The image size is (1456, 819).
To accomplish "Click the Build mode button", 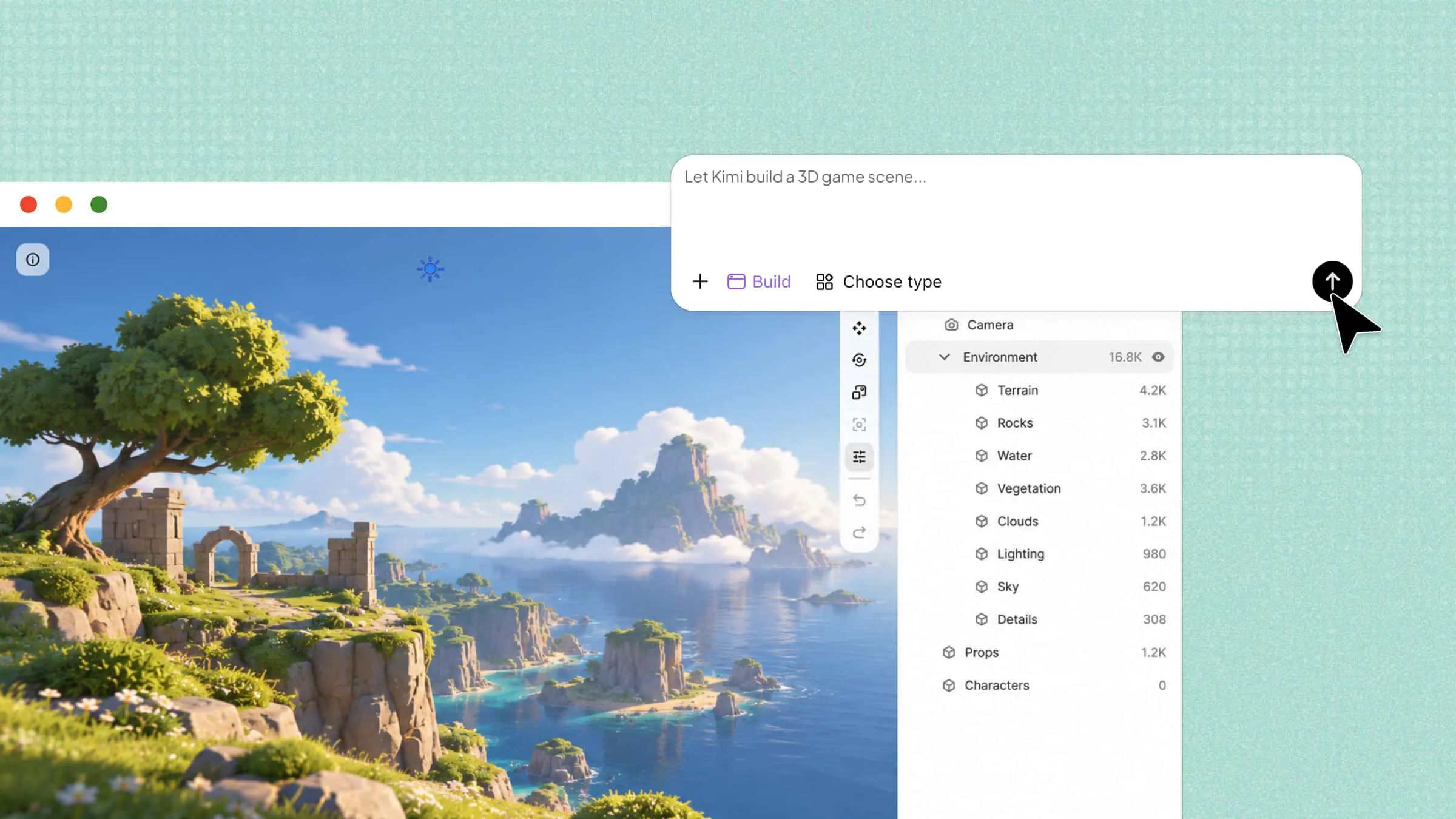I will tap(759, 281).
